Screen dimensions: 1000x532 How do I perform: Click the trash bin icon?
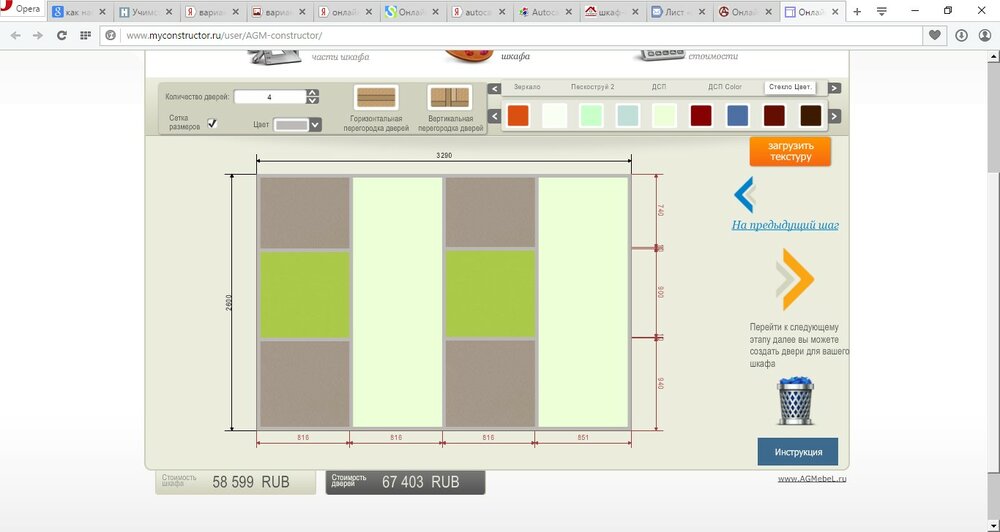click(x=795, y=402)
